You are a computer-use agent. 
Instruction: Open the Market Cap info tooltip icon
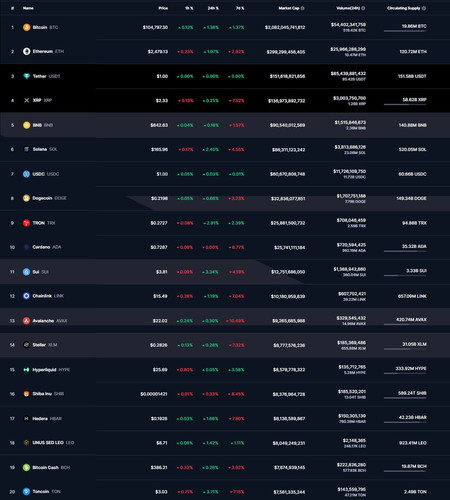tap(303, 8)
